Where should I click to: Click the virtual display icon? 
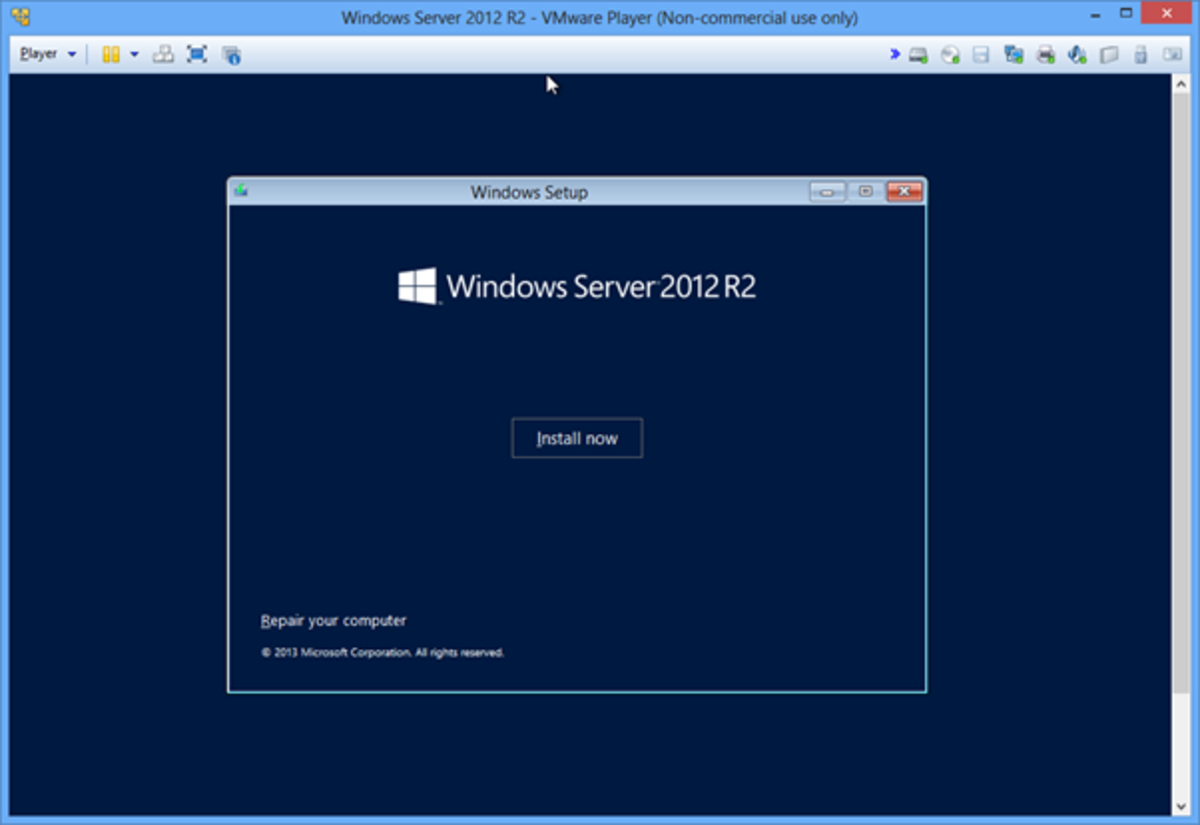(x=1170, y=54)
